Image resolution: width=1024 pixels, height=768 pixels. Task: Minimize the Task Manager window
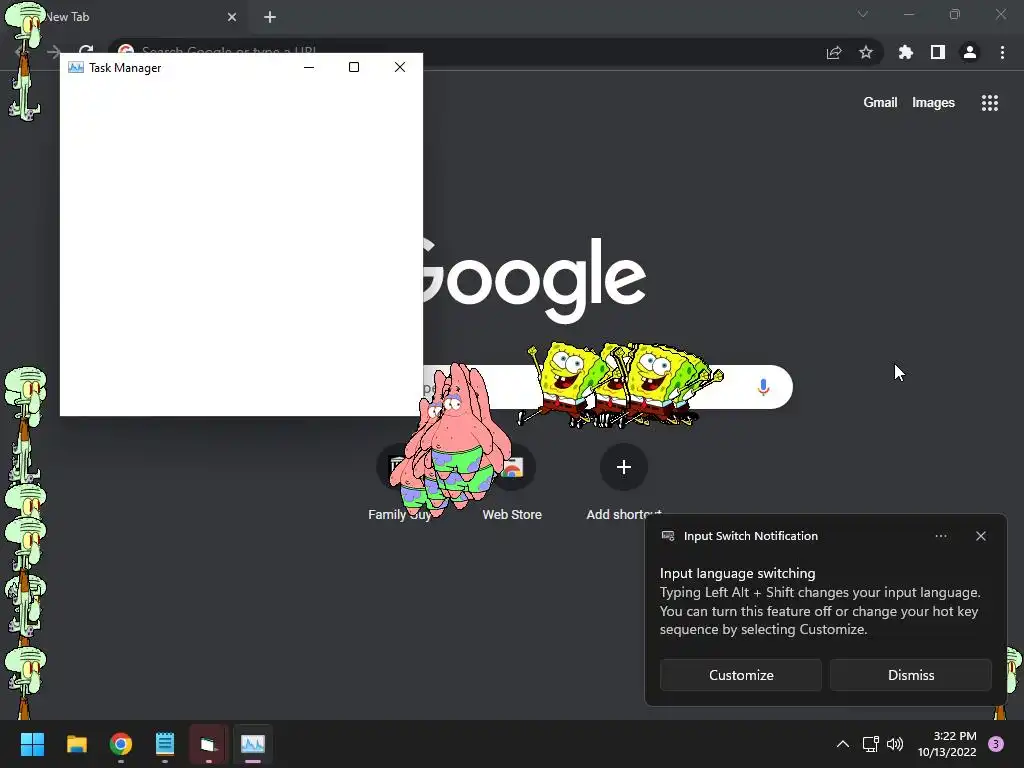[309, 67]
